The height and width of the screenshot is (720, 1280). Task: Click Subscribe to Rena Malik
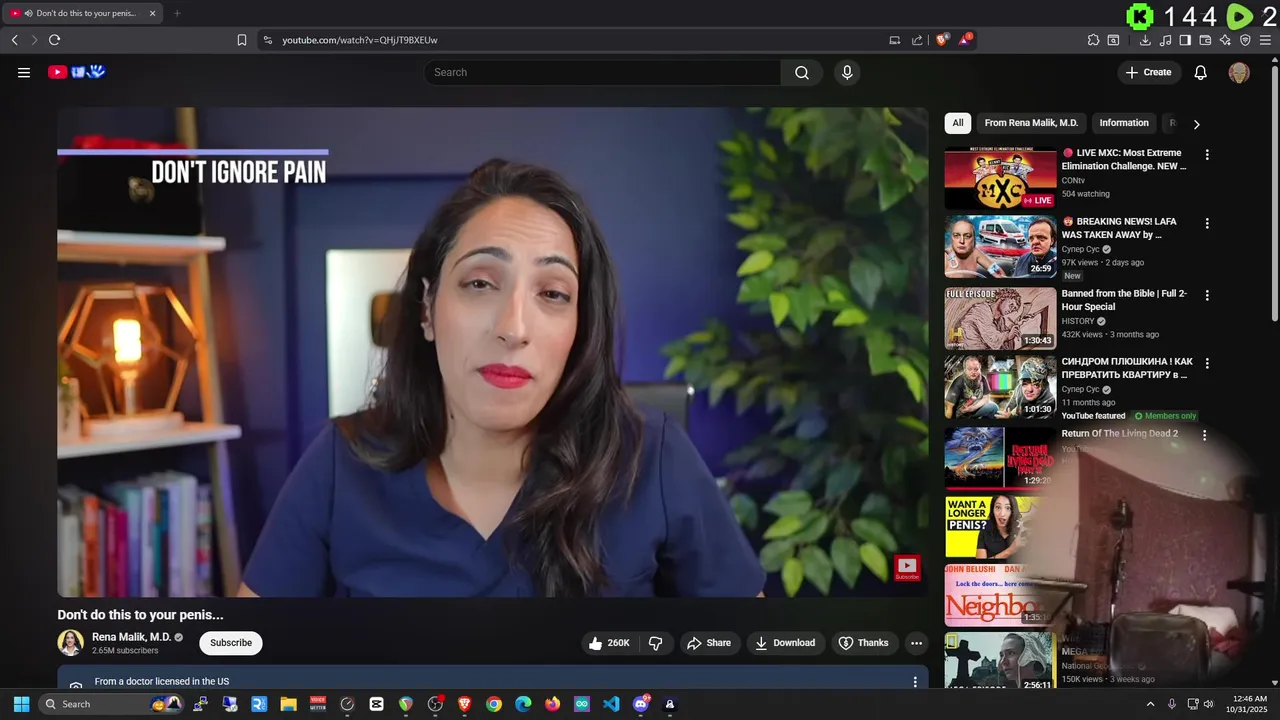point(231,643)
